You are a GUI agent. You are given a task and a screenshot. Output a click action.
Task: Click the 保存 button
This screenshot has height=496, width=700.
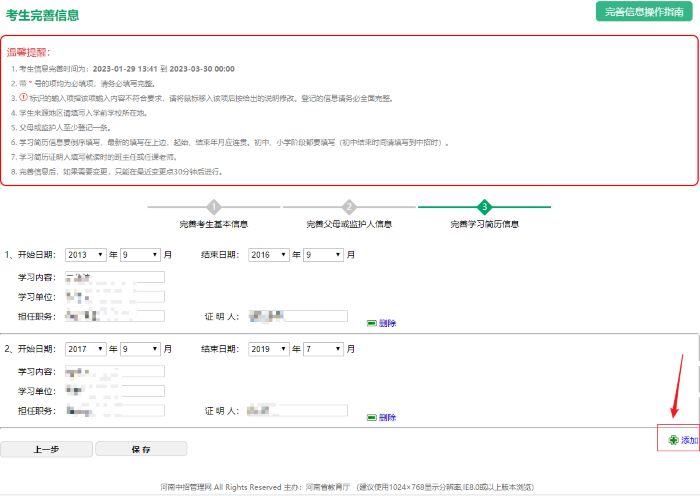(141, 449)
